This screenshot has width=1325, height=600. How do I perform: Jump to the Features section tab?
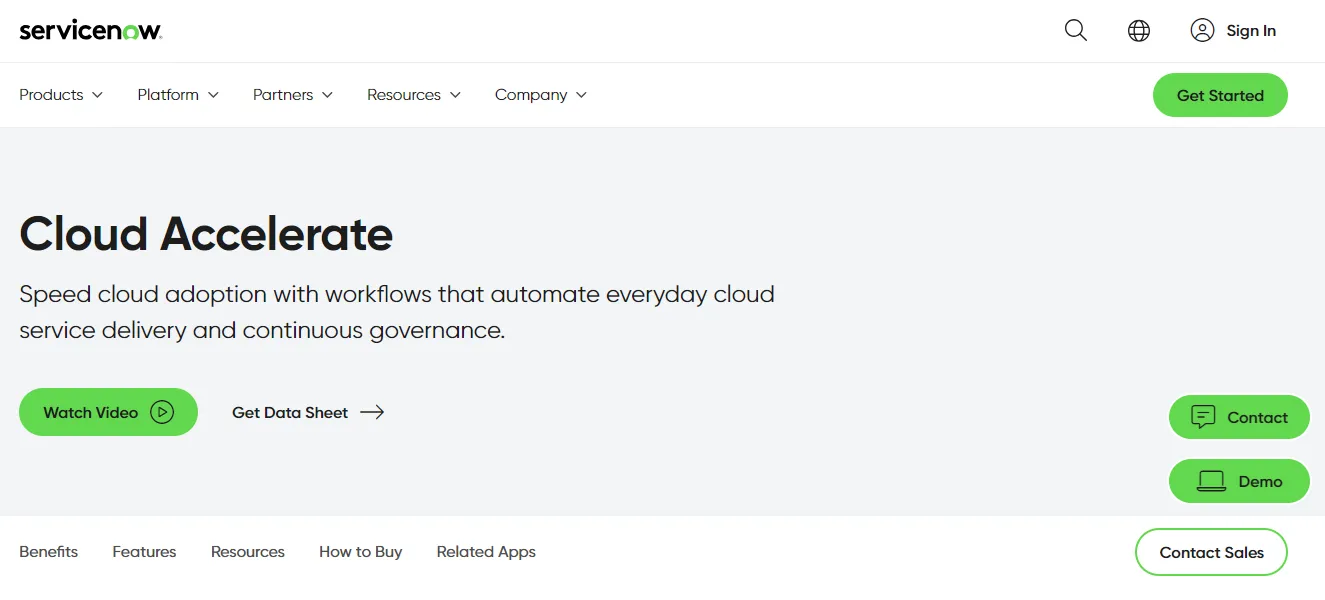pos(144,552)
